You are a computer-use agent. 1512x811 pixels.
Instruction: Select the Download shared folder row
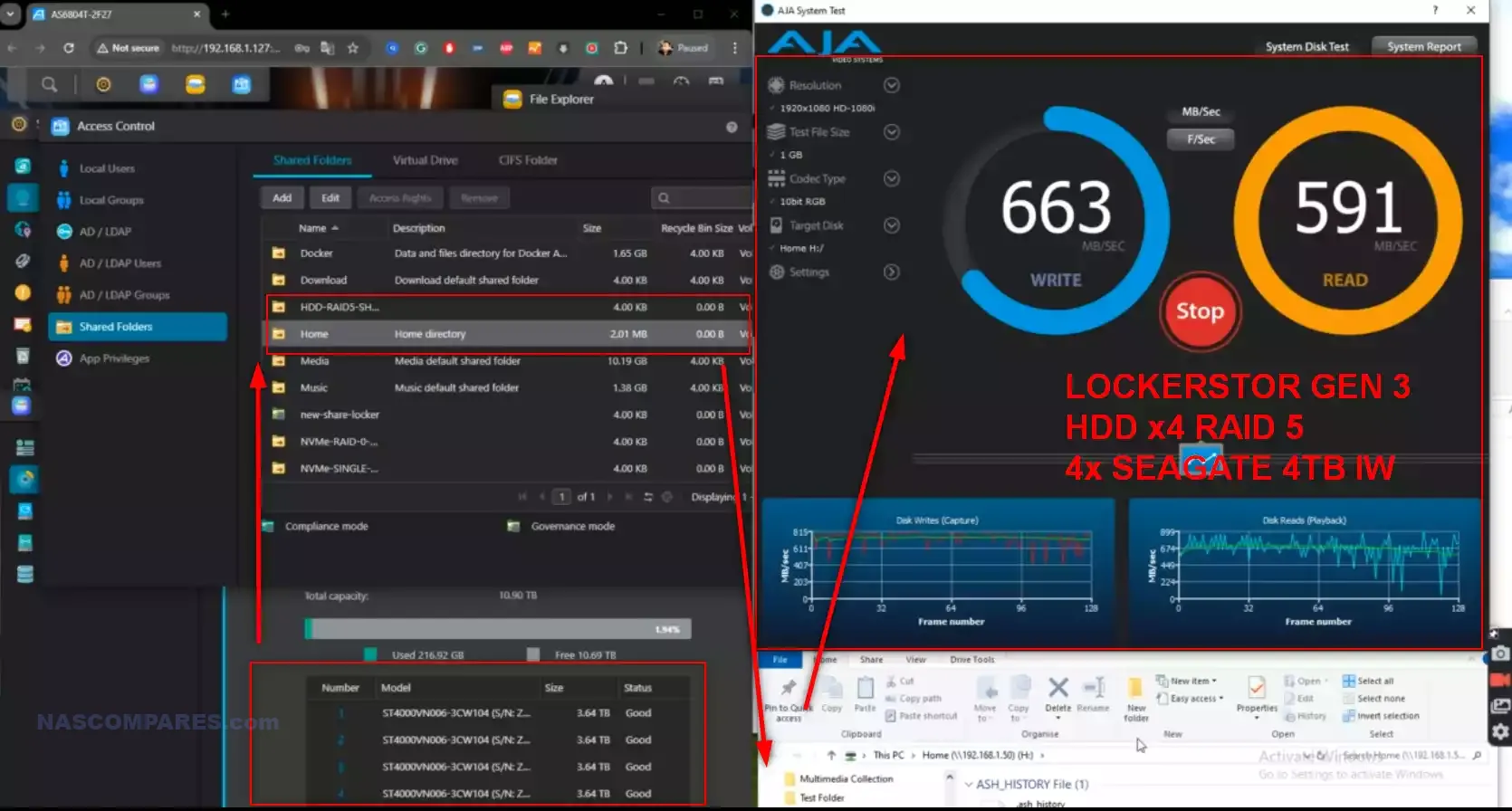click(x=508, y=281)
